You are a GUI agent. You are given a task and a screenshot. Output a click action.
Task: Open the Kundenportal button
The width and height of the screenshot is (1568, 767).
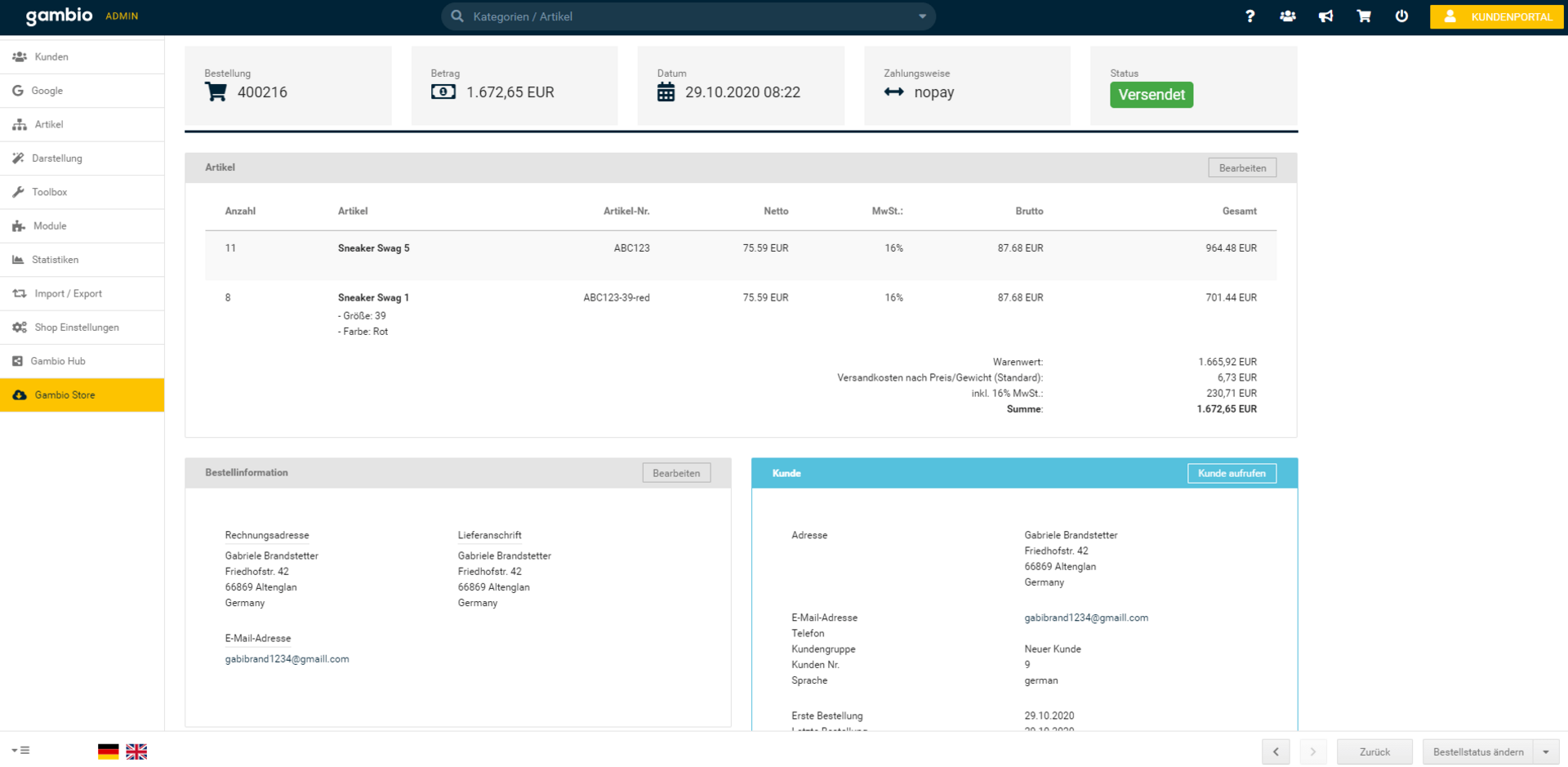coord(1497,16)
